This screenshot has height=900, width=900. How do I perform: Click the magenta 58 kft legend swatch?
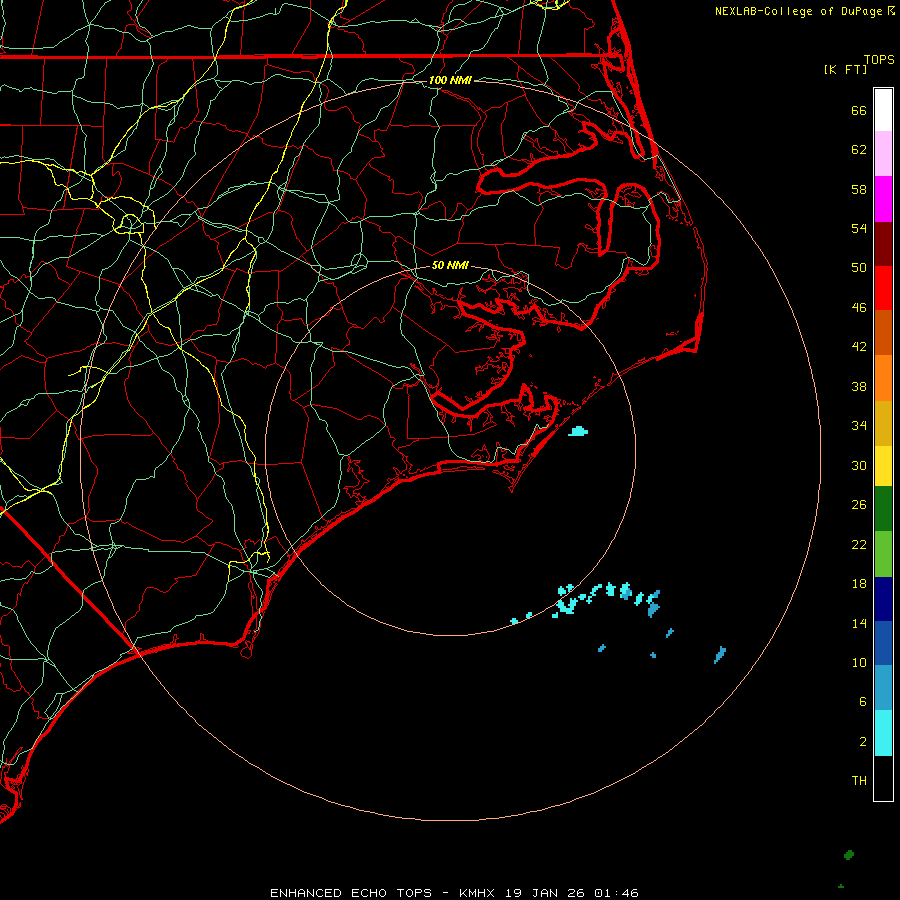click(883, 199)
